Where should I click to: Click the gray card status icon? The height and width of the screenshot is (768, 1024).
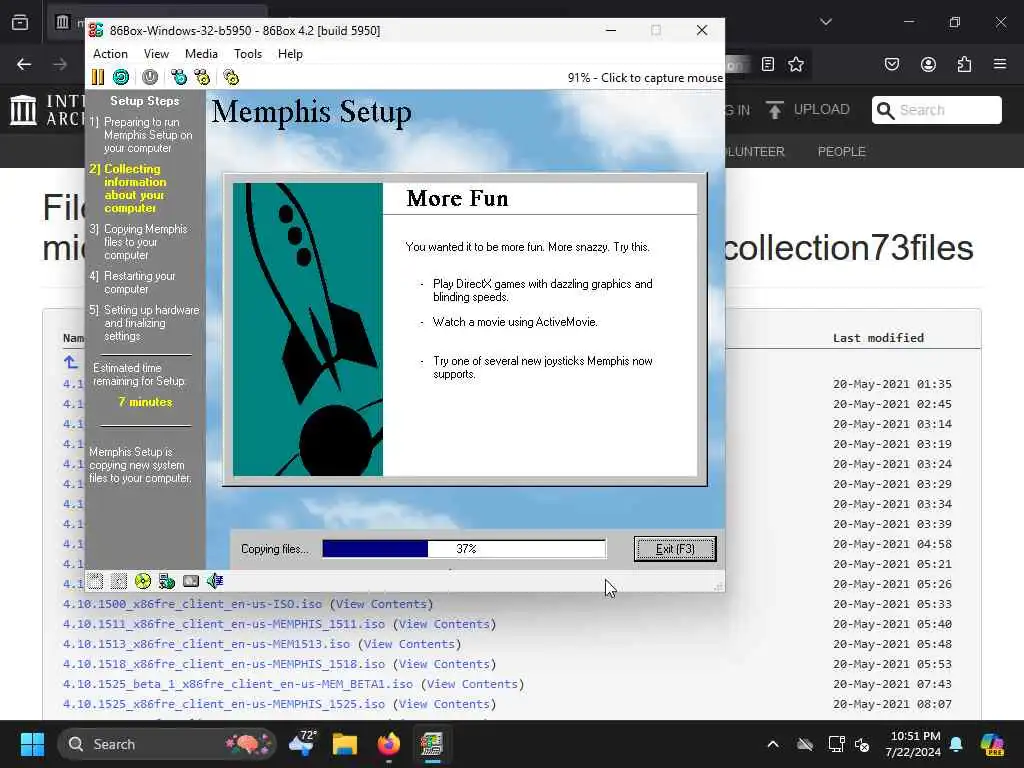(191, 581)
